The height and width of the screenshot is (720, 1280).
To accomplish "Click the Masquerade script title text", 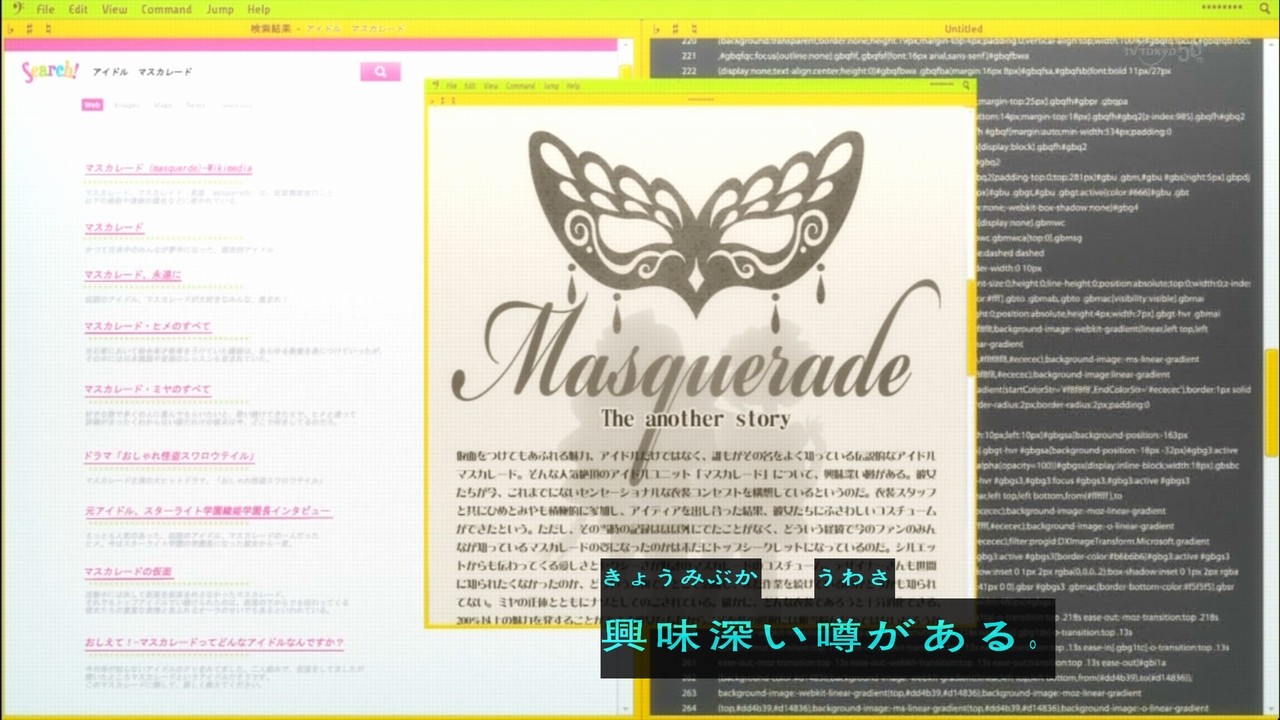I will [x=695, y=345].
